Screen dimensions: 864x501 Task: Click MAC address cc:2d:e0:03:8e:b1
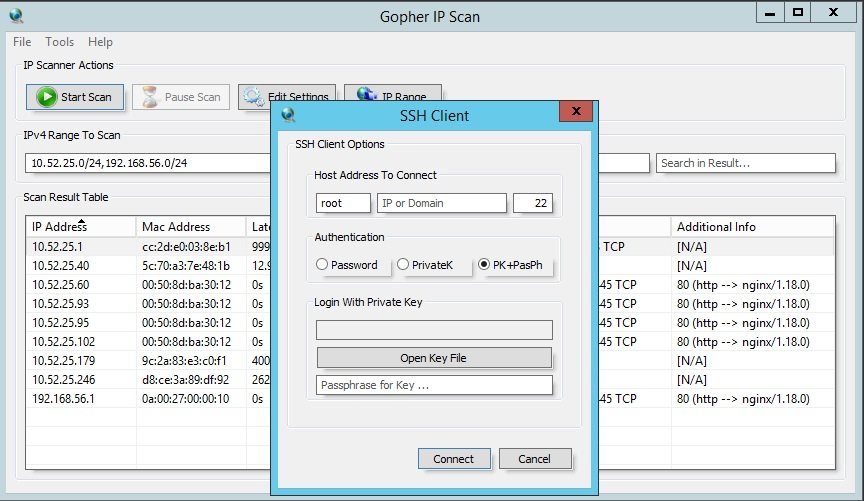(186, 246)
